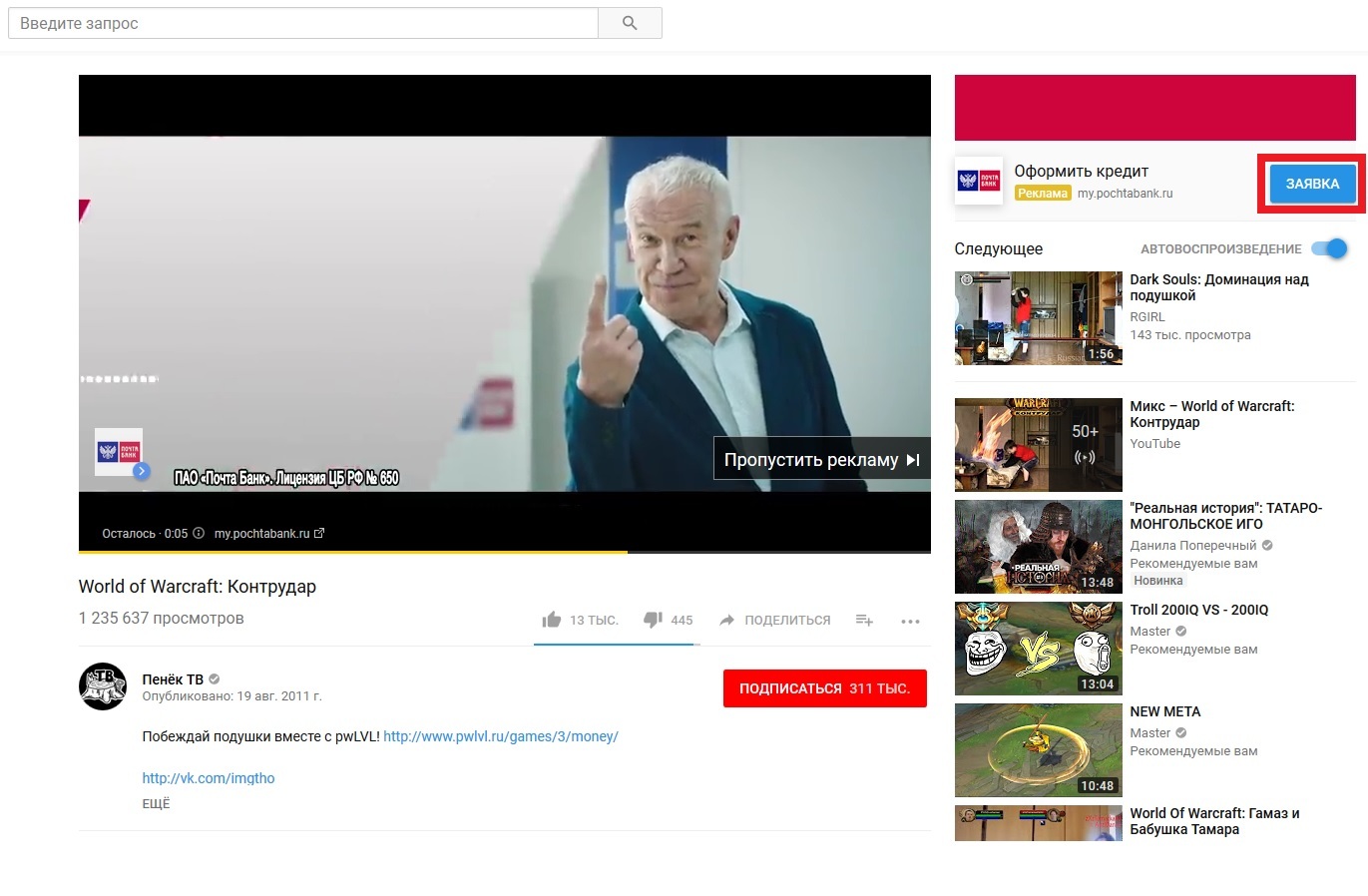The width and height of the screenshot is (1368, 896).
Task: Click the thumbs-up like icon
Action: (x=551, y=620)
